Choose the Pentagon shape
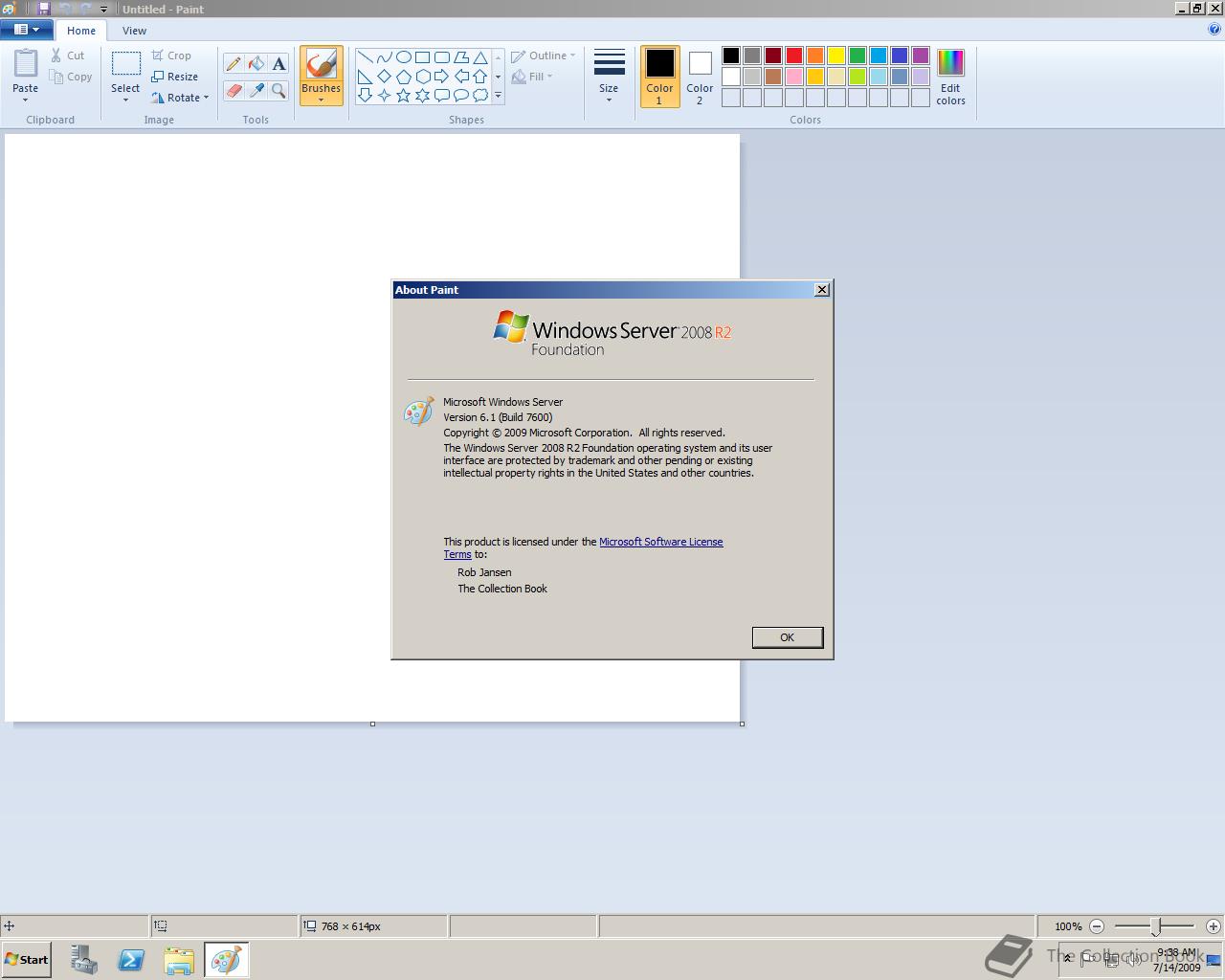 403,77
